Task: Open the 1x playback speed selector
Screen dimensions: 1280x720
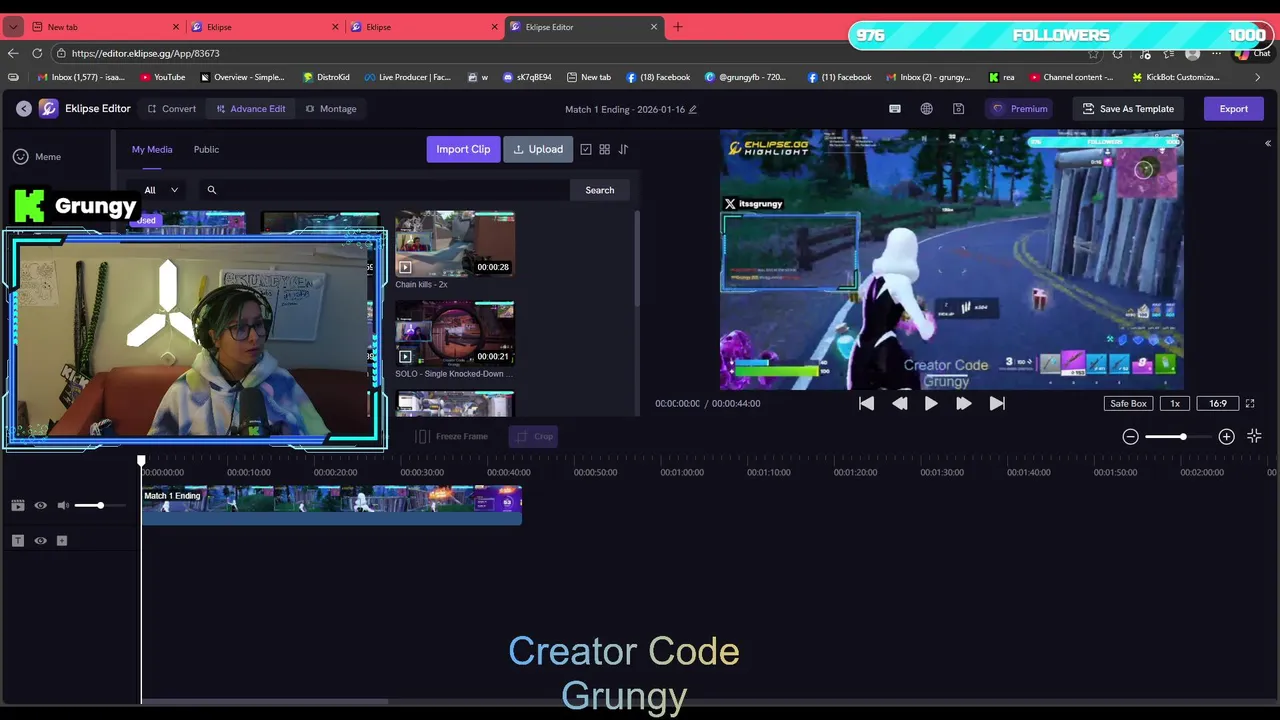Action: [x=1175, y=403]
